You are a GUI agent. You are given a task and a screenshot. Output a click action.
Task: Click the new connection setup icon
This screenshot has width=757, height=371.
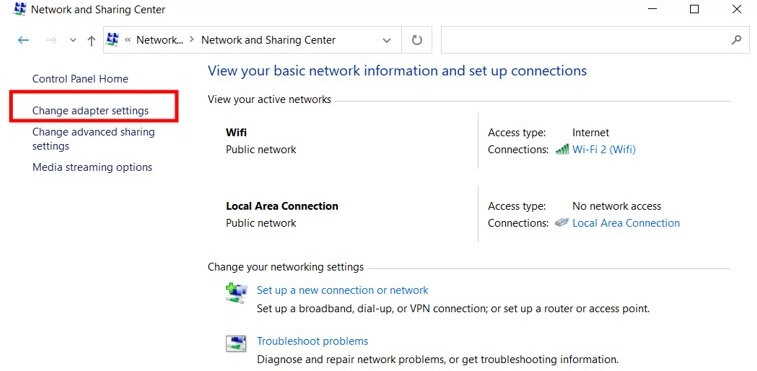coord(236,293)
